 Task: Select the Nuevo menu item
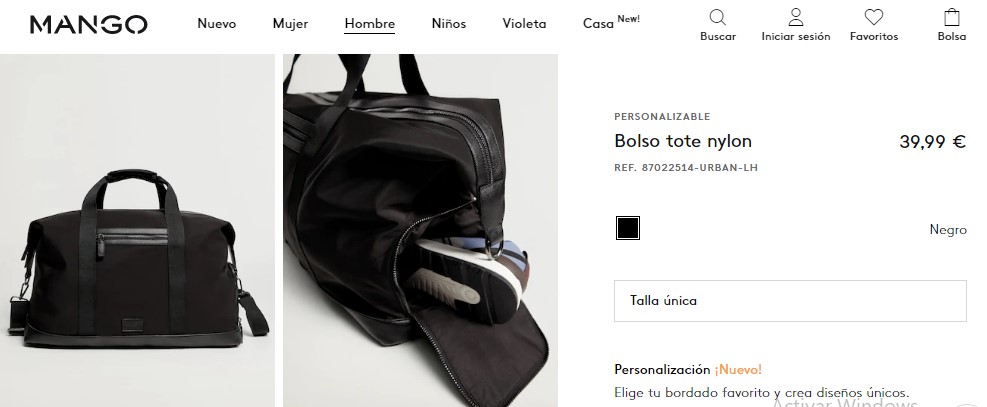217,24
